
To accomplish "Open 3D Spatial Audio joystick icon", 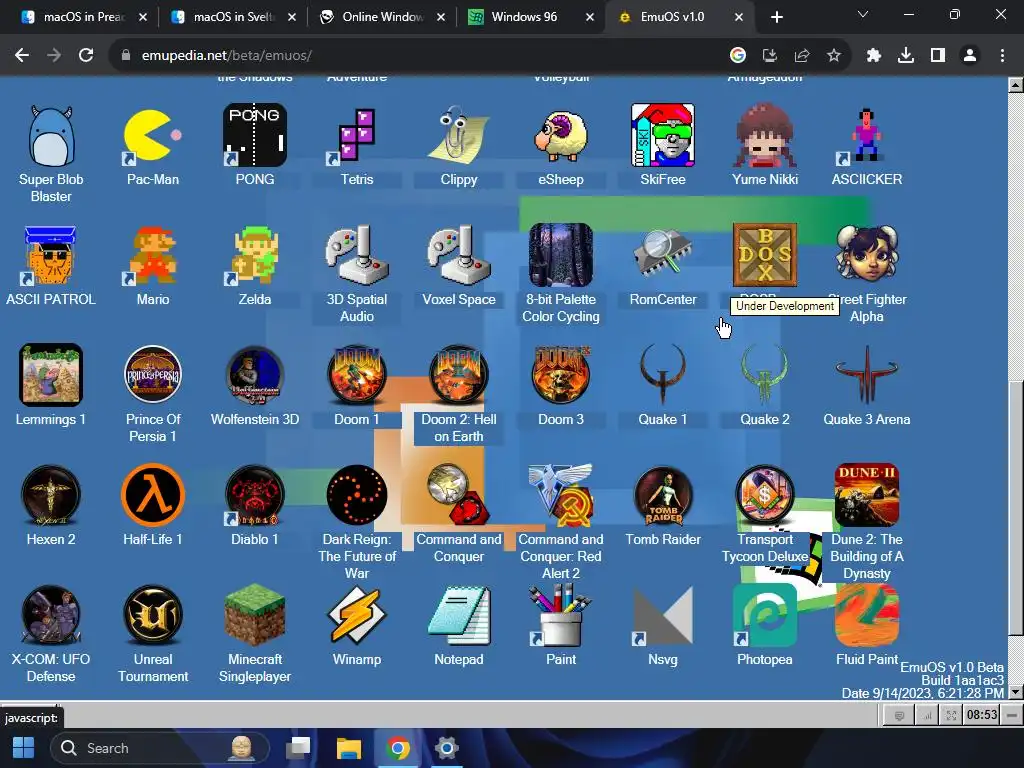I will 357,255.
